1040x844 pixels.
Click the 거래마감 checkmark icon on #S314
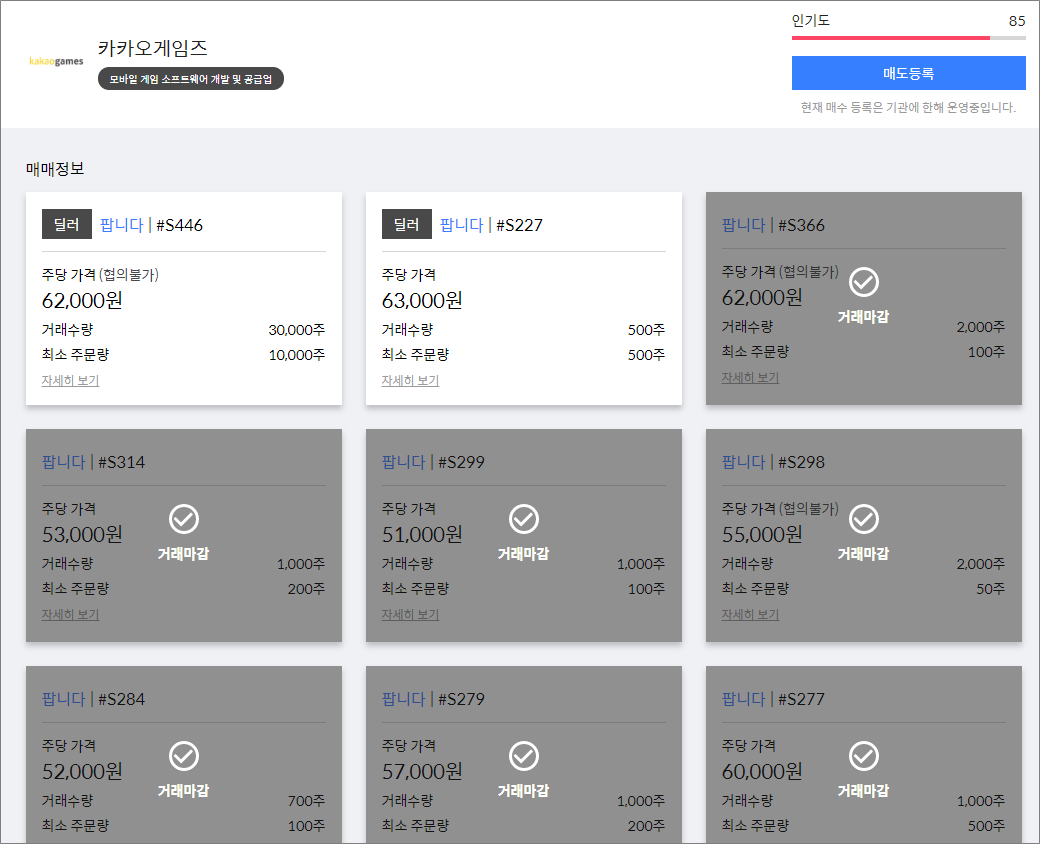[x=184, y=519]
